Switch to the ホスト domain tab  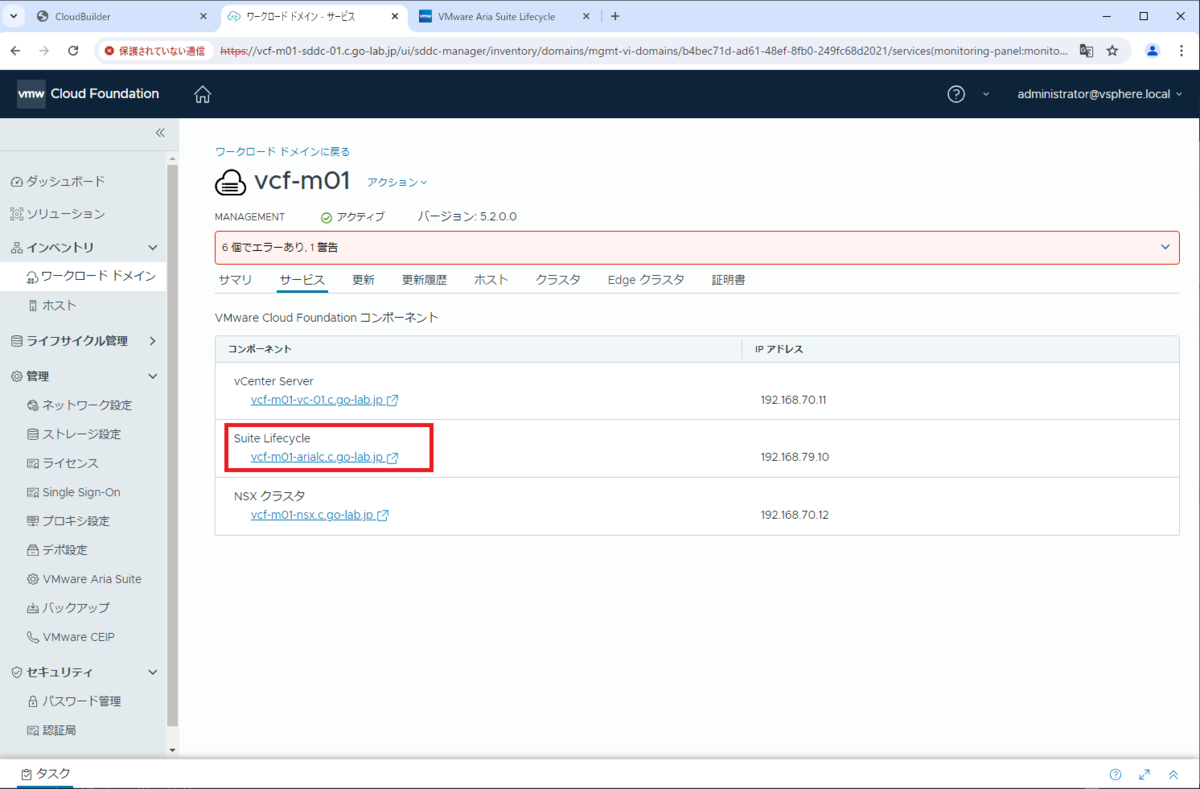491,280
